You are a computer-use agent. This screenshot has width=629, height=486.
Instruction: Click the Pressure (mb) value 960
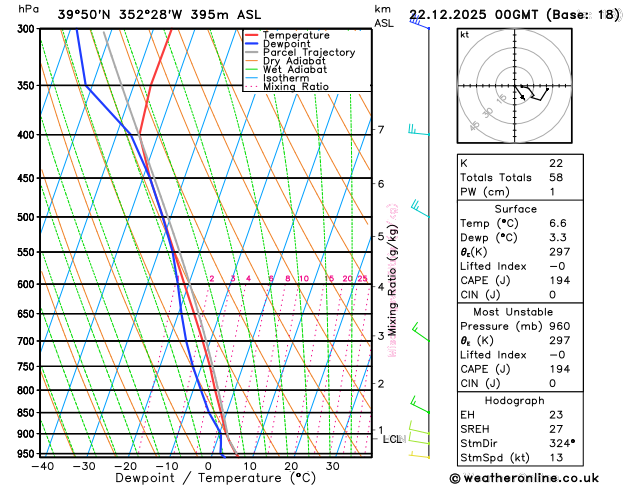point(560,326)
